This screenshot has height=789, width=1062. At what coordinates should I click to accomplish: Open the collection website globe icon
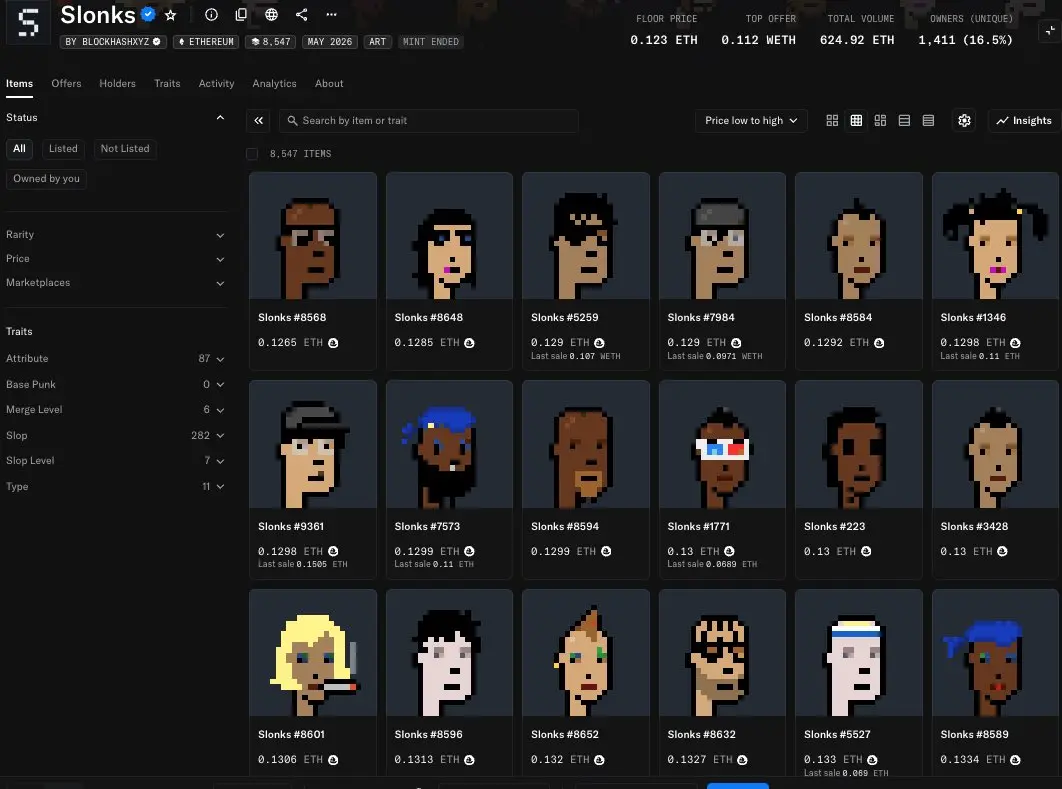[x=271, y=15]
